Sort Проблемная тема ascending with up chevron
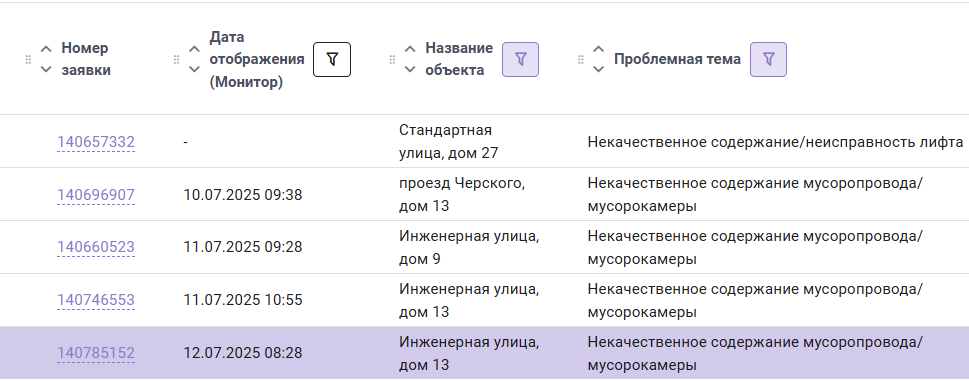This screenshot has width=969, height=381. 598,49
